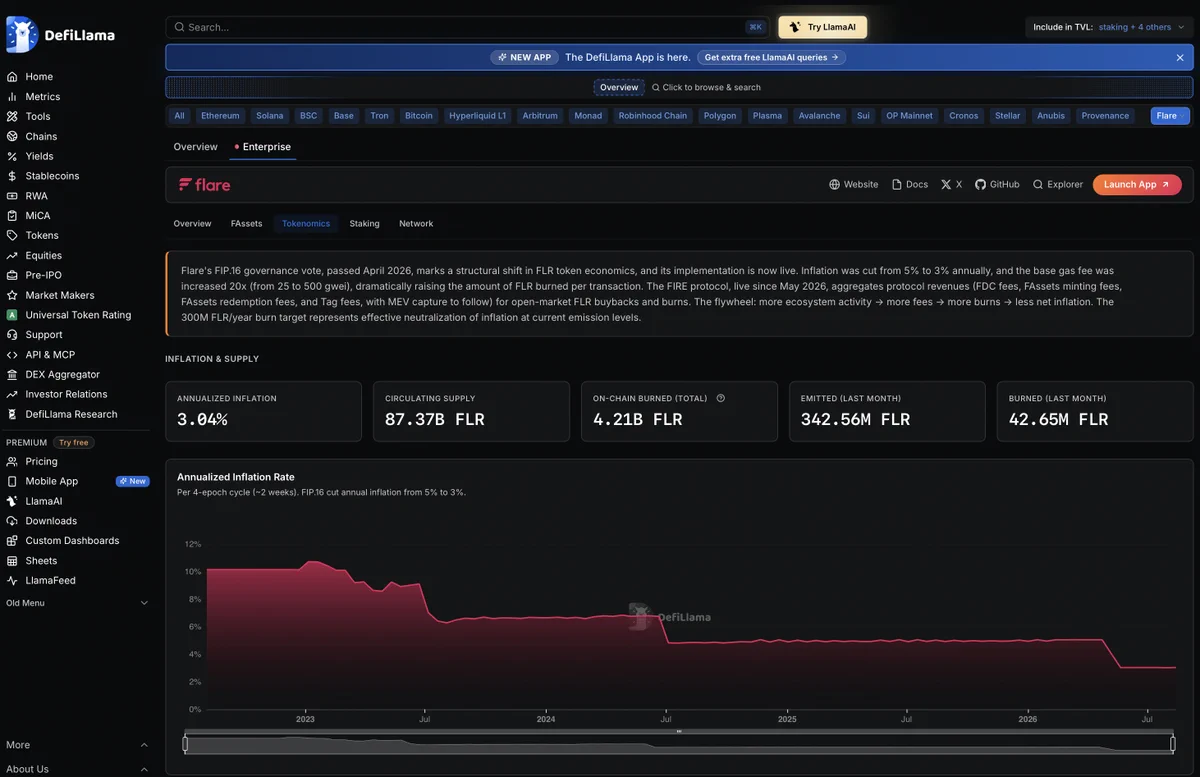Image resolution: width=1200 pixels, height=777 pixels.
Task: Select the FAssets sub-tab
Action: point(246,224)
